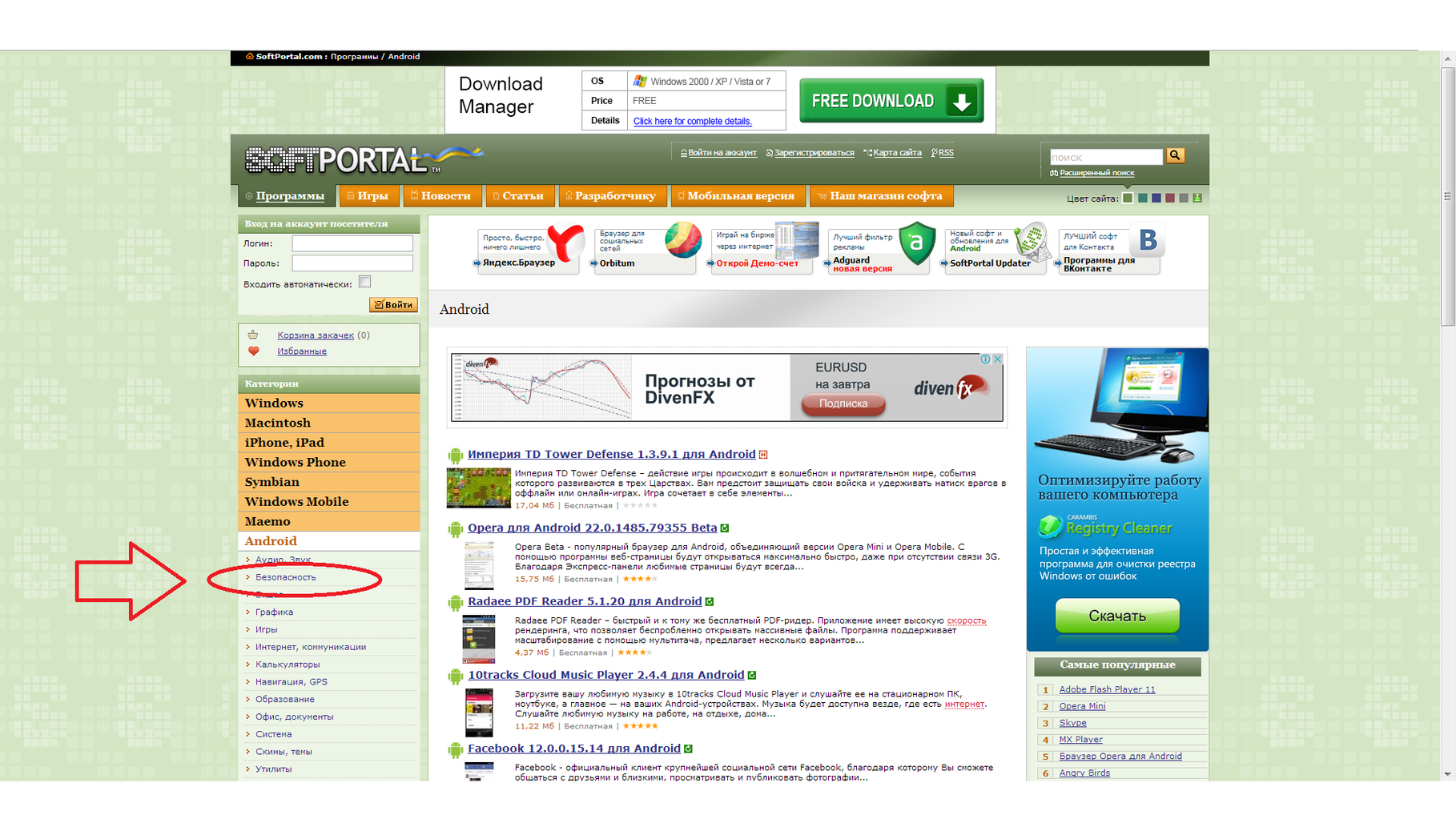Select the Christmas tree site theme icon

1197,198
